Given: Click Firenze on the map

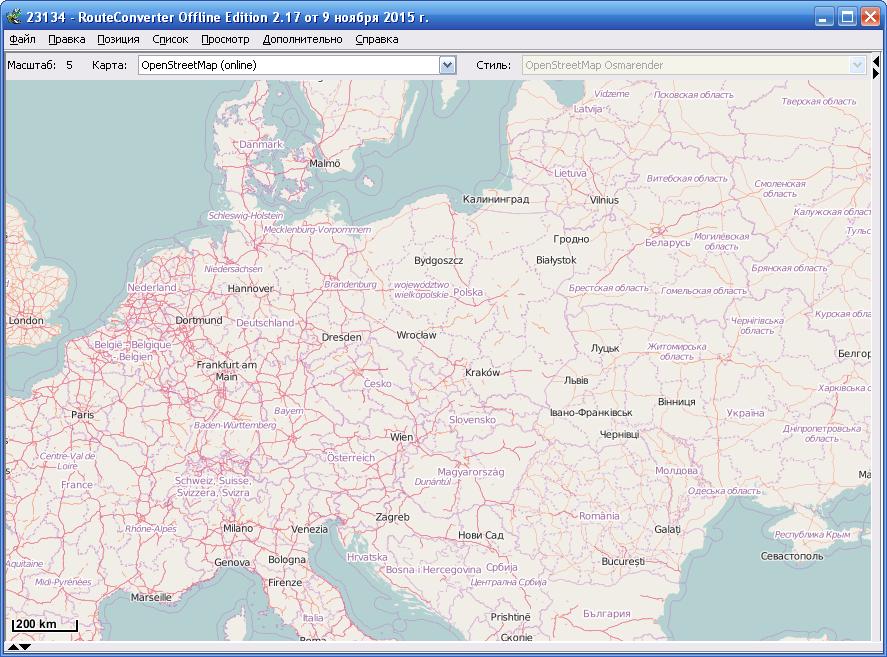Looking at the screenshot, I should pos(285,583).
